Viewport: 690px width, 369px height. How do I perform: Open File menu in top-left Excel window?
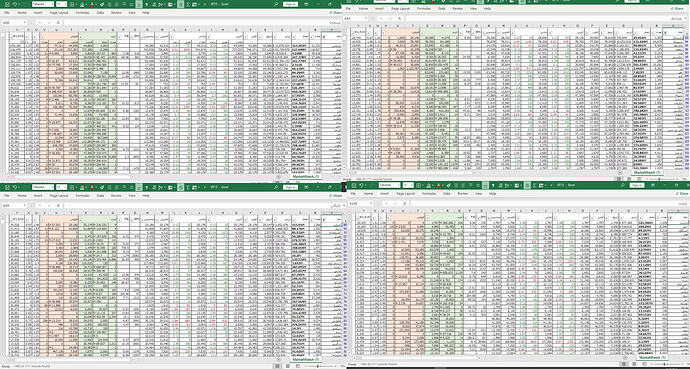pyautogui.click(x=7, y=13)
